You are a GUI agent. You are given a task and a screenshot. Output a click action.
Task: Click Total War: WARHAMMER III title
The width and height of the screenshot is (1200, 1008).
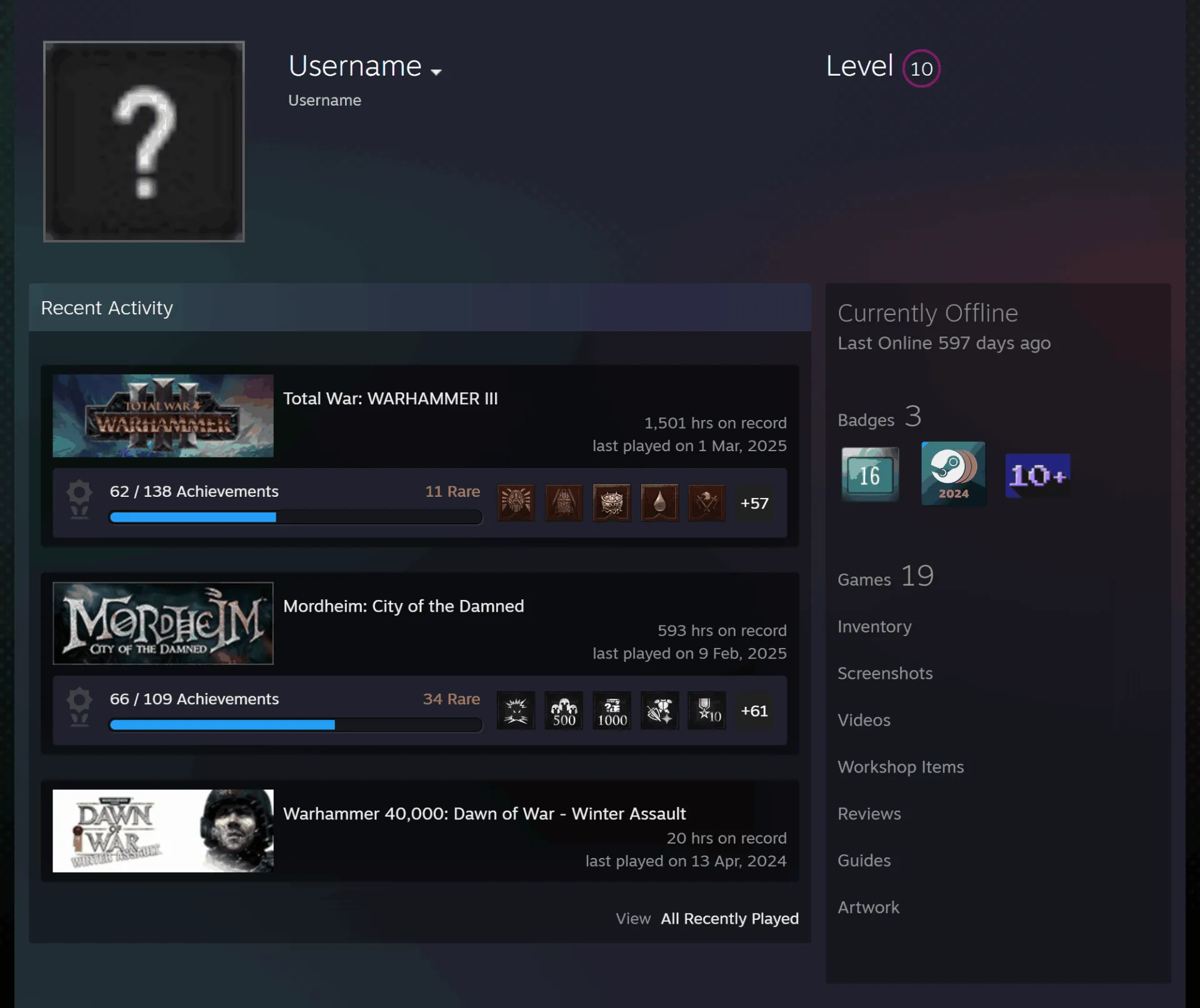tap(391, 399)
